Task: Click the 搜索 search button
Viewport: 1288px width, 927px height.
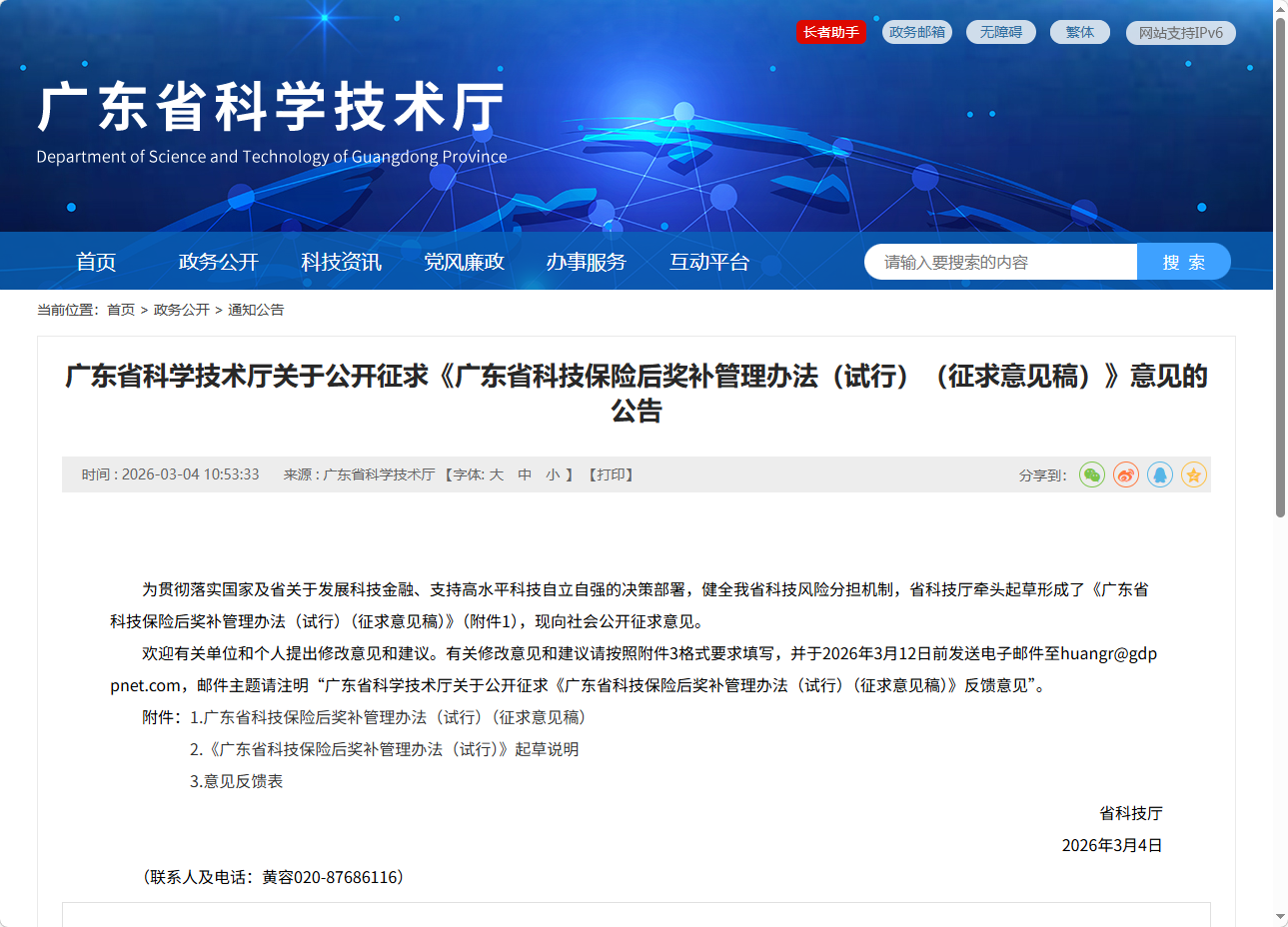Action: 1183,262
